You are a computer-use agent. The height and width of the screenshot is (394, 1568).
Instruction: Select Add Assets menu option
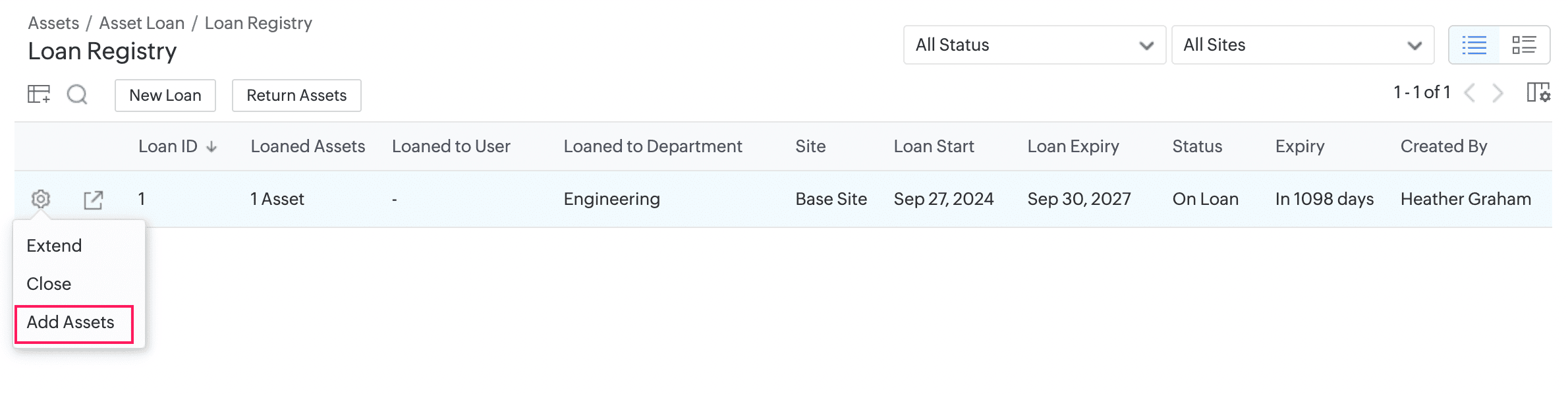click(x=70, y=322)
